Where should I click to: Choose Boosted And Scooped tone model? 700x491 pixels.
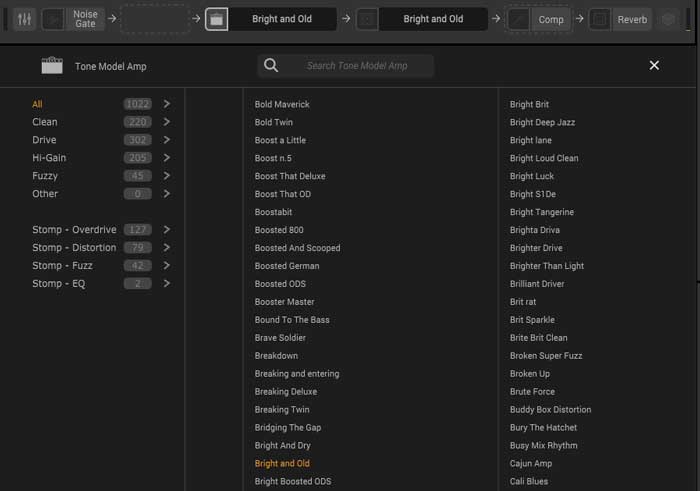pyautogui.click(x=297, y=248)
